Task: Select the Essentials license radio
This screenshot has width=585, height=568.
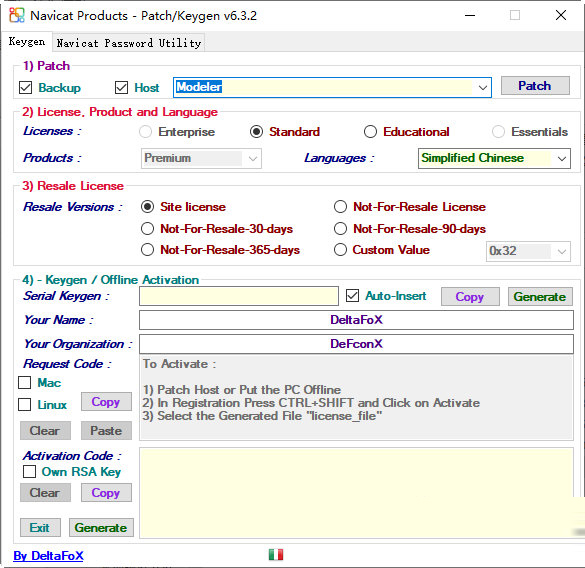Action: 498,132
